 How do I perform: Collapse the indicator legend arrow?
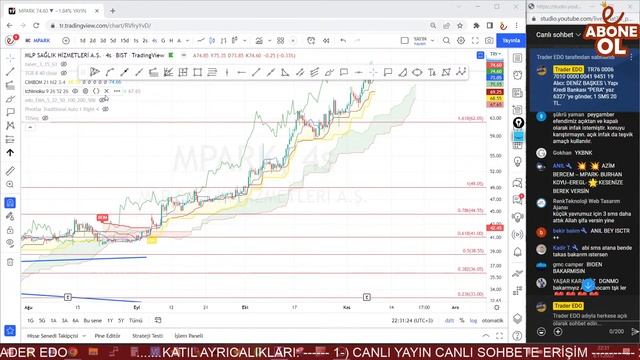[x=30, y=127]
